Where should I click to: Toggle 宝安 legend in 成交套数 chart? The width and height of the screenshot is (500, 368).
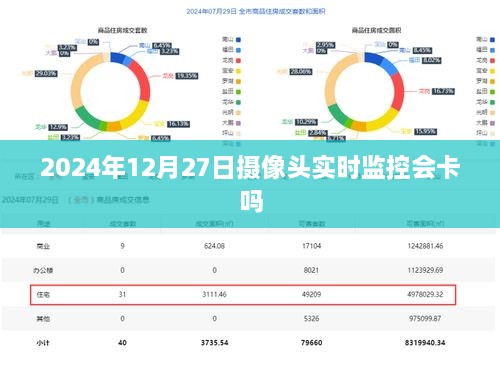[x=232, y=71]
